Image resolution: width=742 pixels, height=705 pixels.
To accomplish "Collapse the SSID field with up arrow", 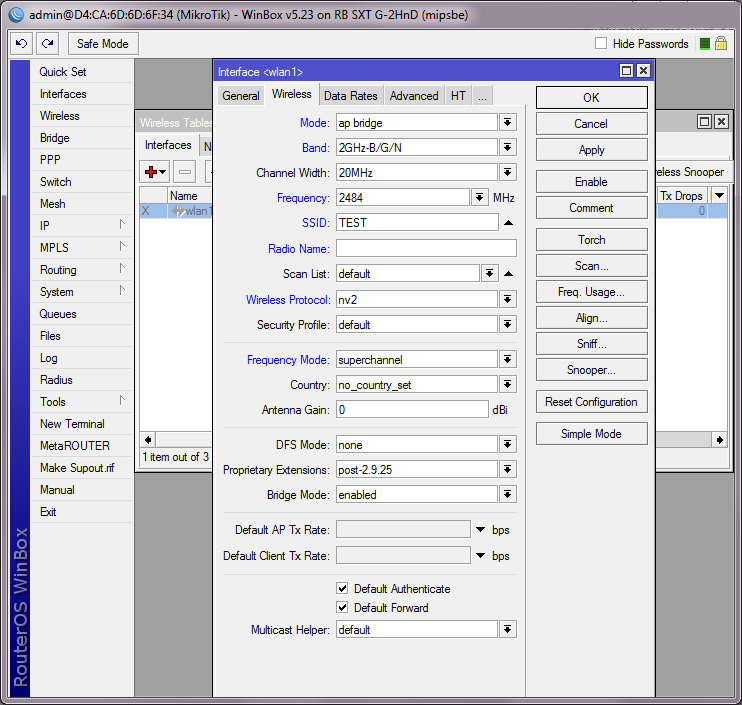I will 508,223.
